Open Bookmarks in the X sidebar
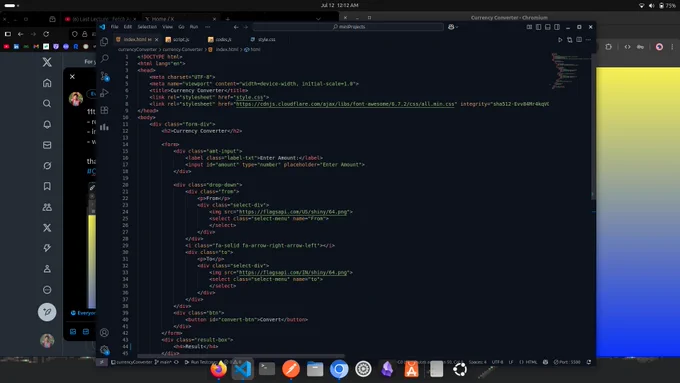The image size is (680, 383). click(x=47, y=186)
